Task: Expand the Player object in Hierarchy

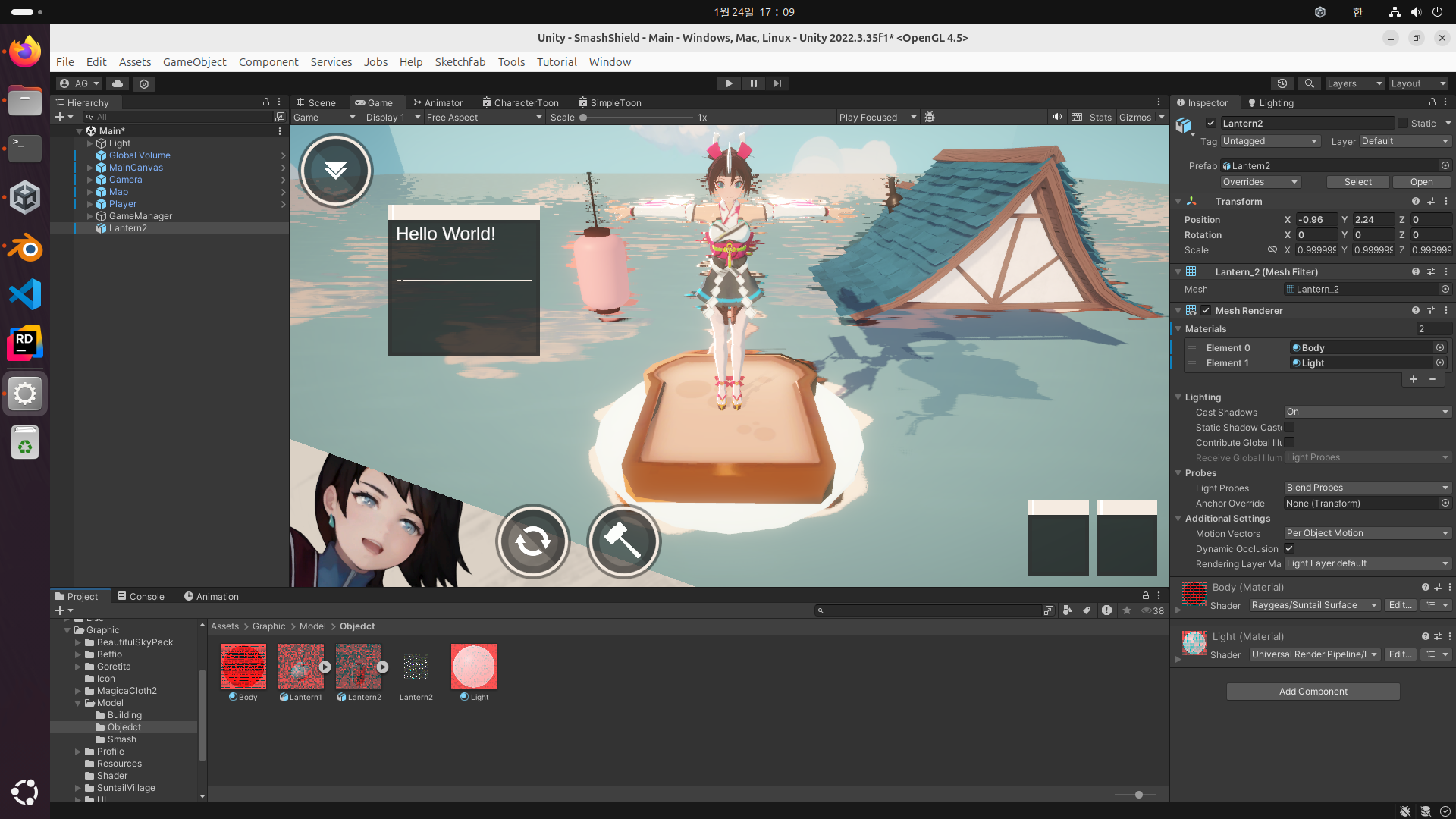Action: (90, 204)
